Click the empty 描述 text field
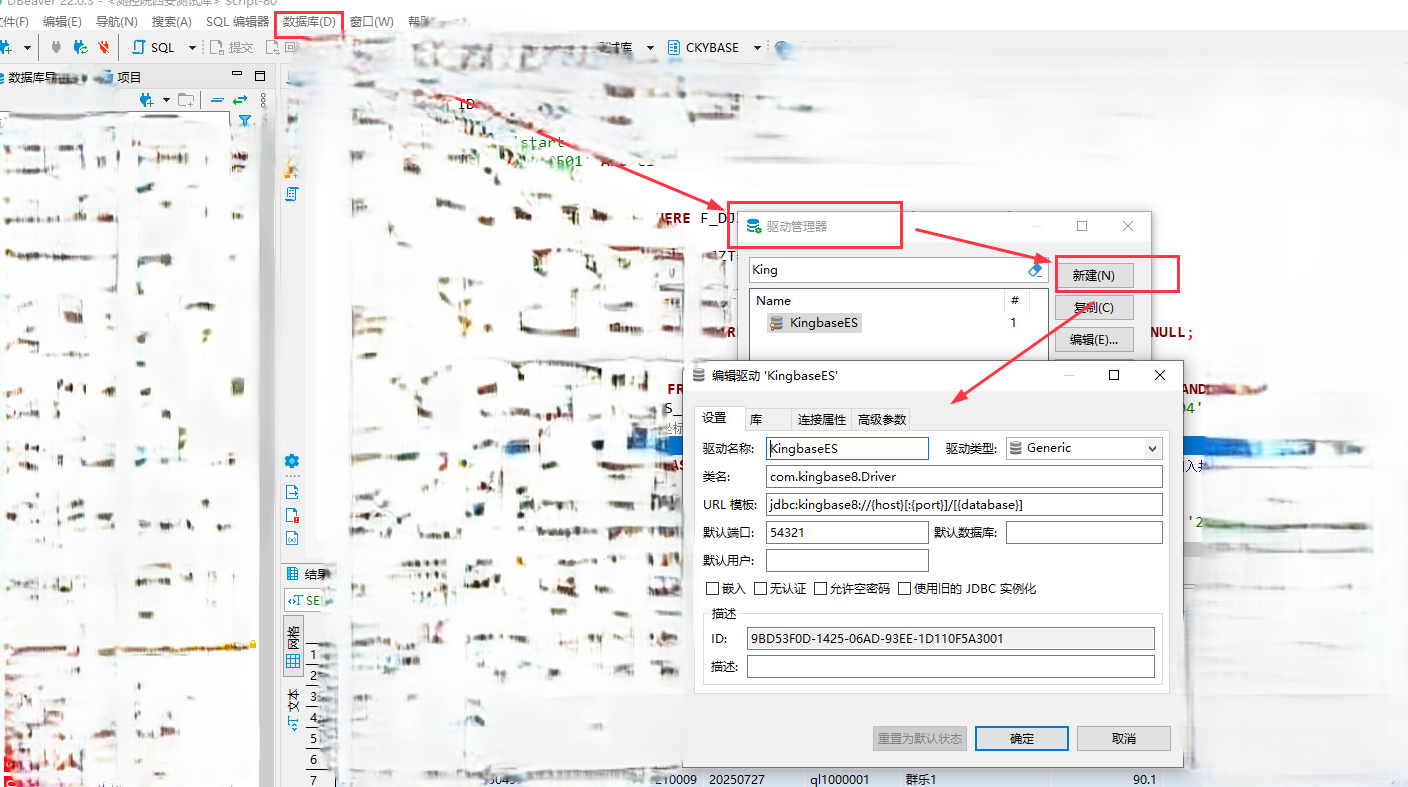This screenshot has width=1408, height=787. coord(950,666)
